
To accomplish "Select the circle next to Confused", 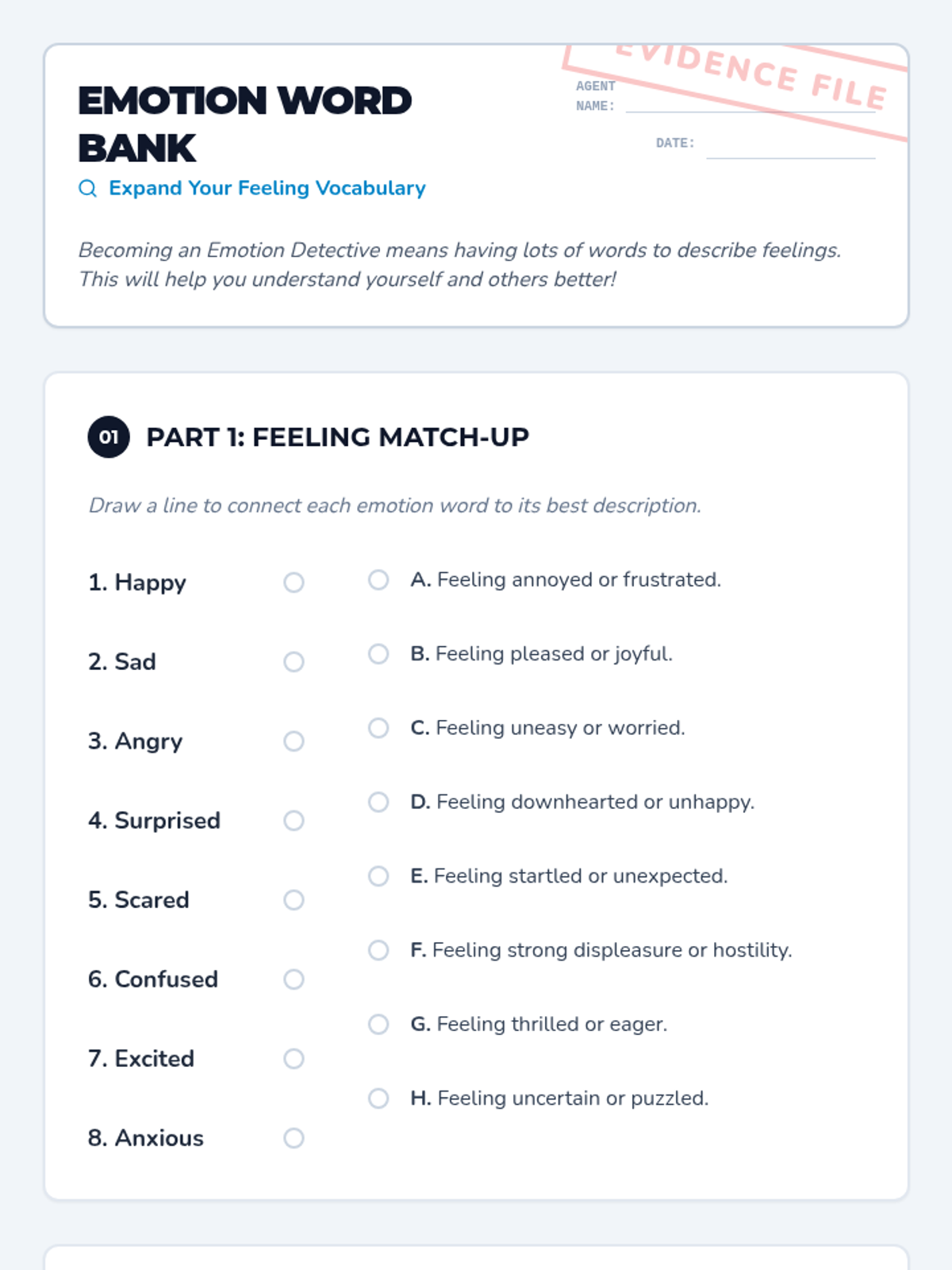I will 294,979.
